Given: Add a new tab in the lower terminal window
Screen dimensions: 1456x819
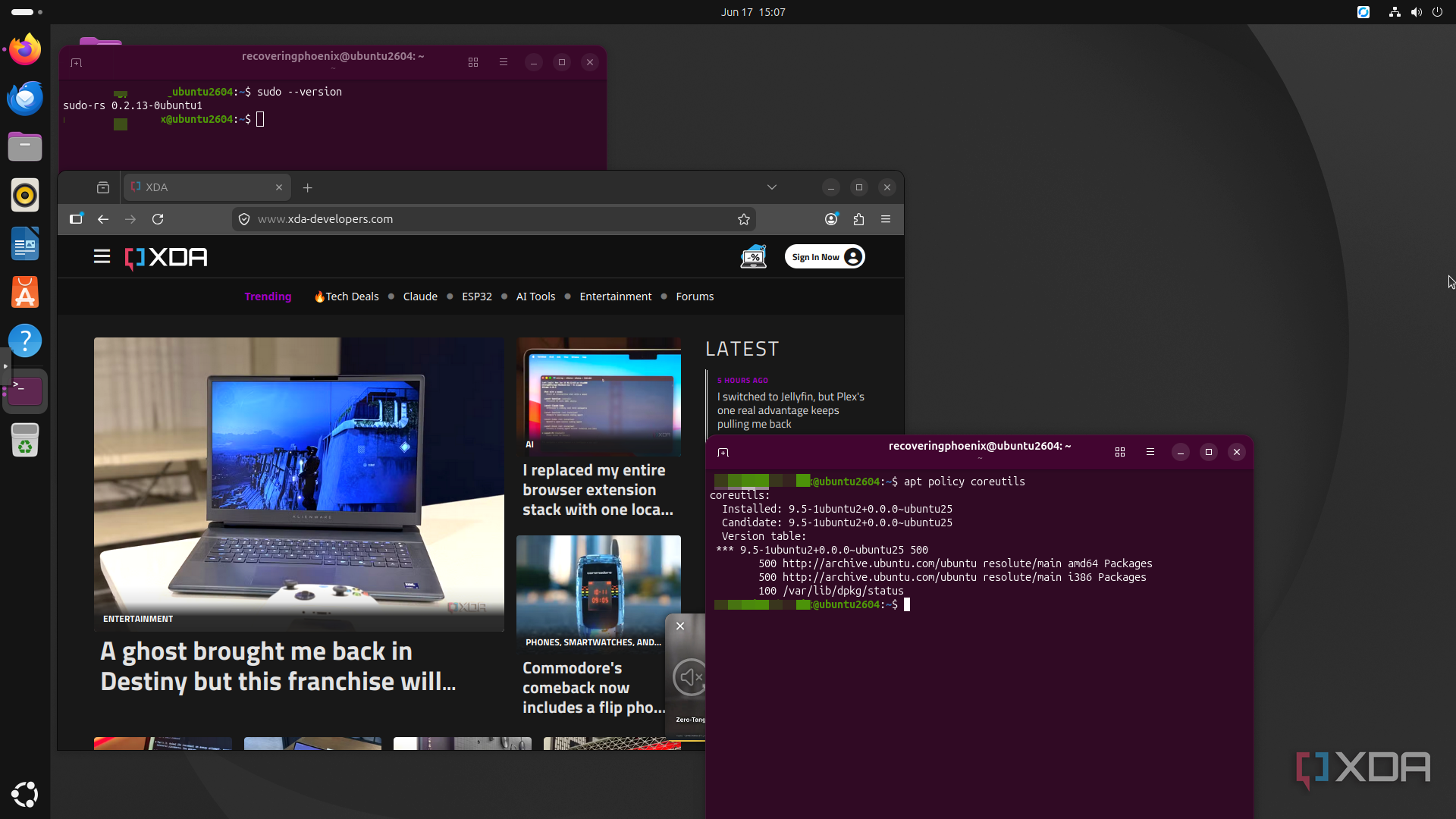Looking at the screenshot, I should pyautogui.click(x=723, y=452).
